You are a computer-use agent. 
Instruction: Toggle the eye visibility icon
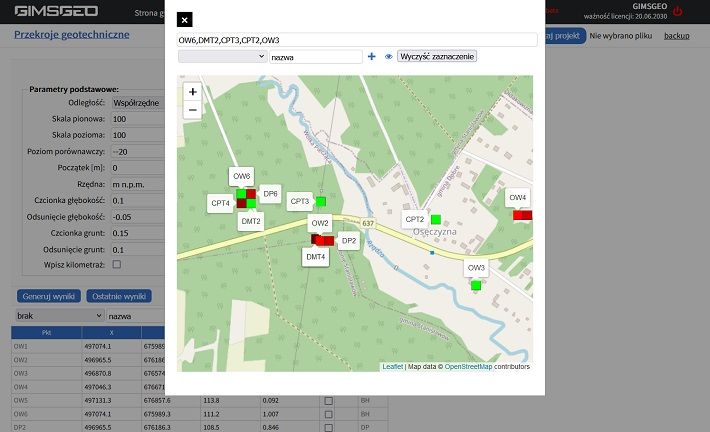(x=389, y=57)
